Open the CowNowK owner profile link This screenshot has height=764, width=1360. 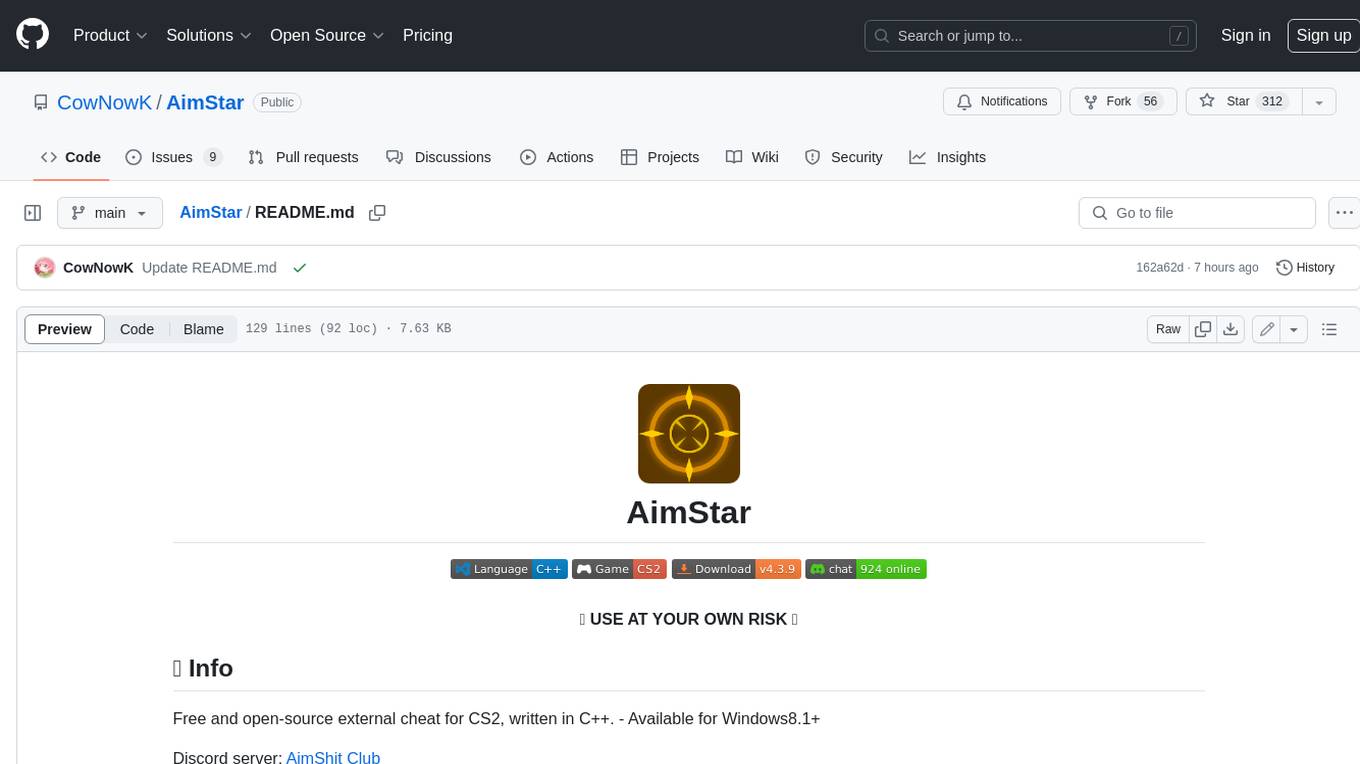coord(105,102)
